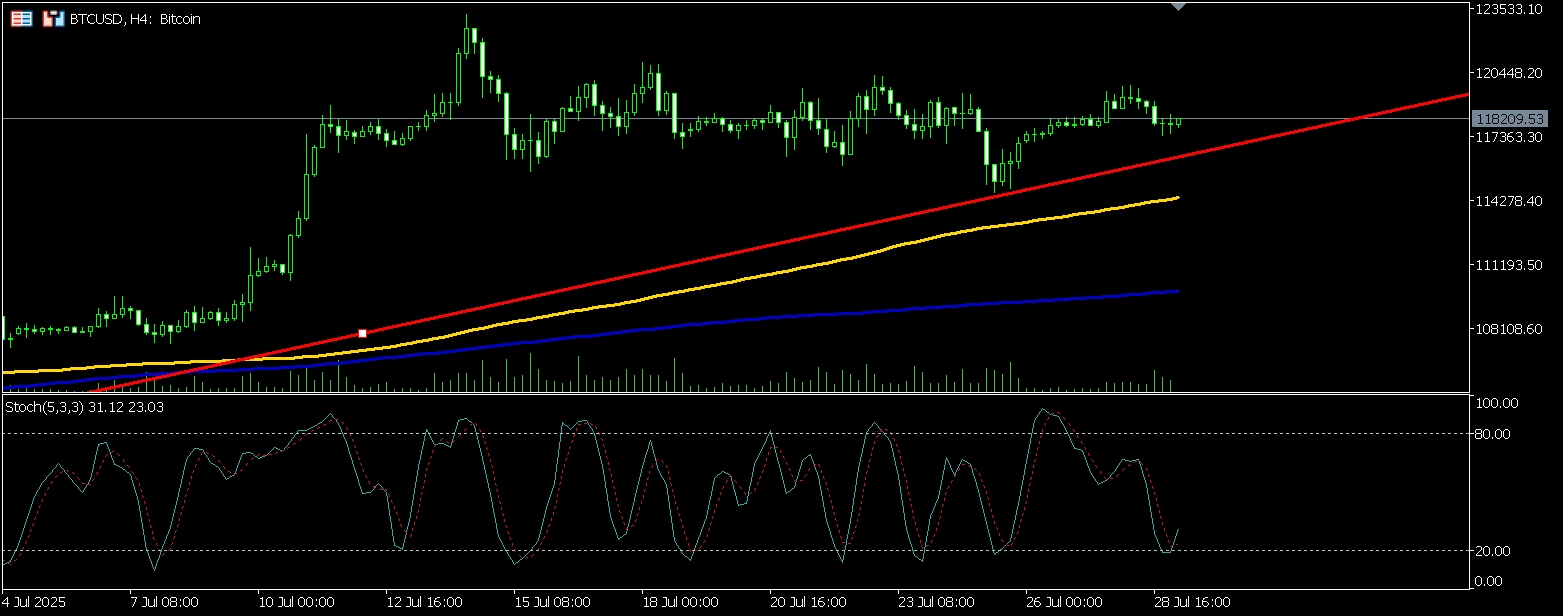This screenshot has height=616, width=1563.
Task: Select the yellow moving average line
Action: pos(800,267)
